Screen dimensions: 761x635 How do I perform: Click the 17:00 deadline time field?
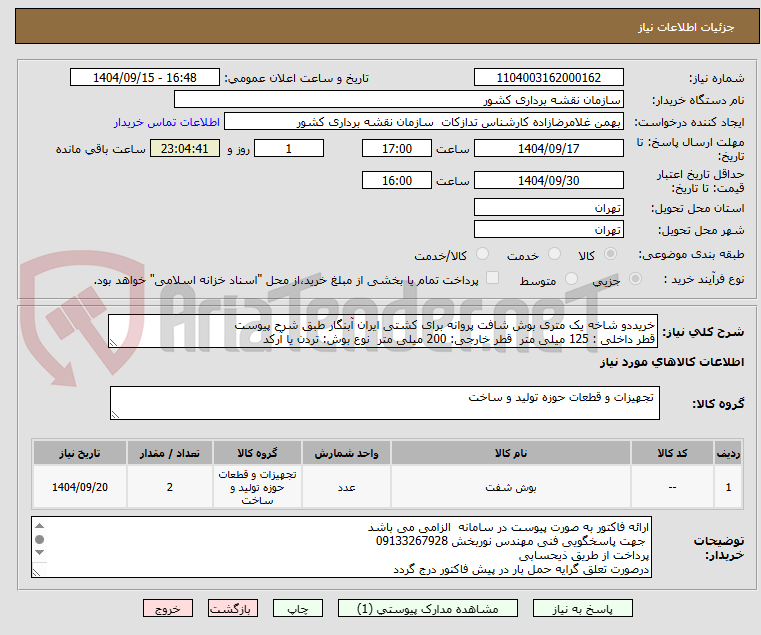tap(397, 148)
